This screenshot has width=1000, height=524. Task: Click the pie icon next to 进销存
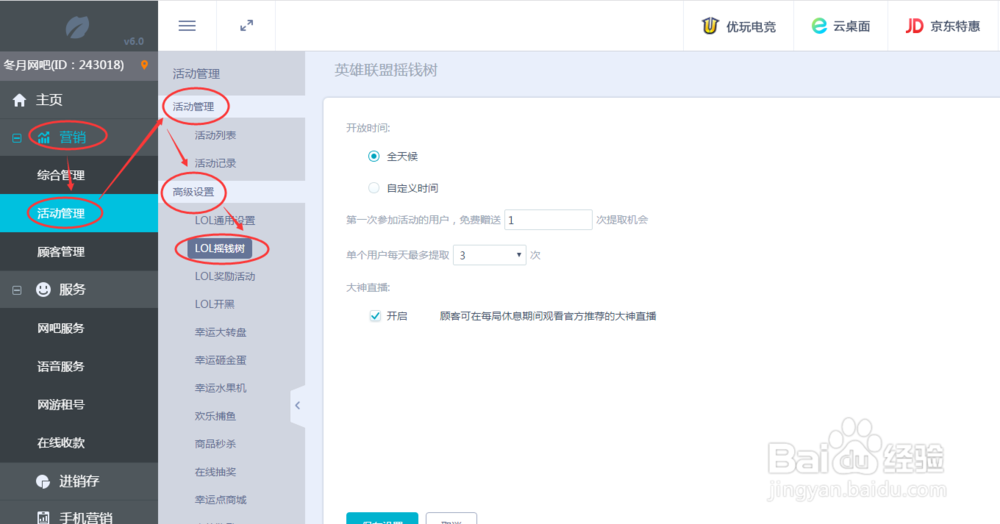tap(43, 481)
